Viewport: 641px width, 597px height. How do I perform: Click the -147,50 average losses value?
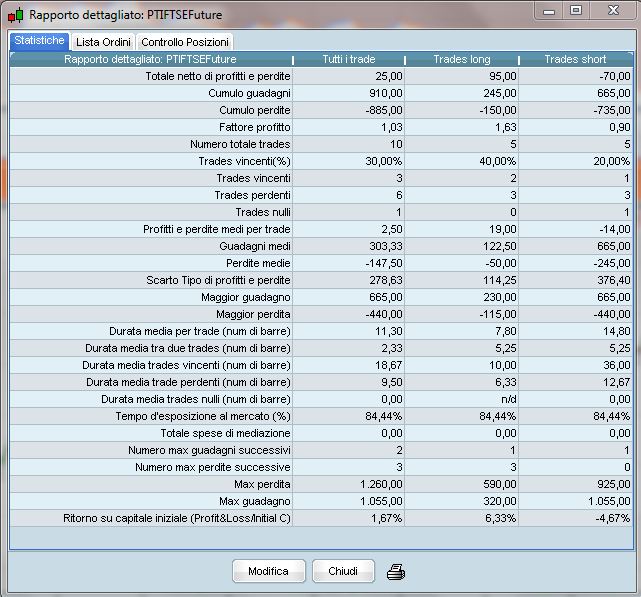(384, 263)
